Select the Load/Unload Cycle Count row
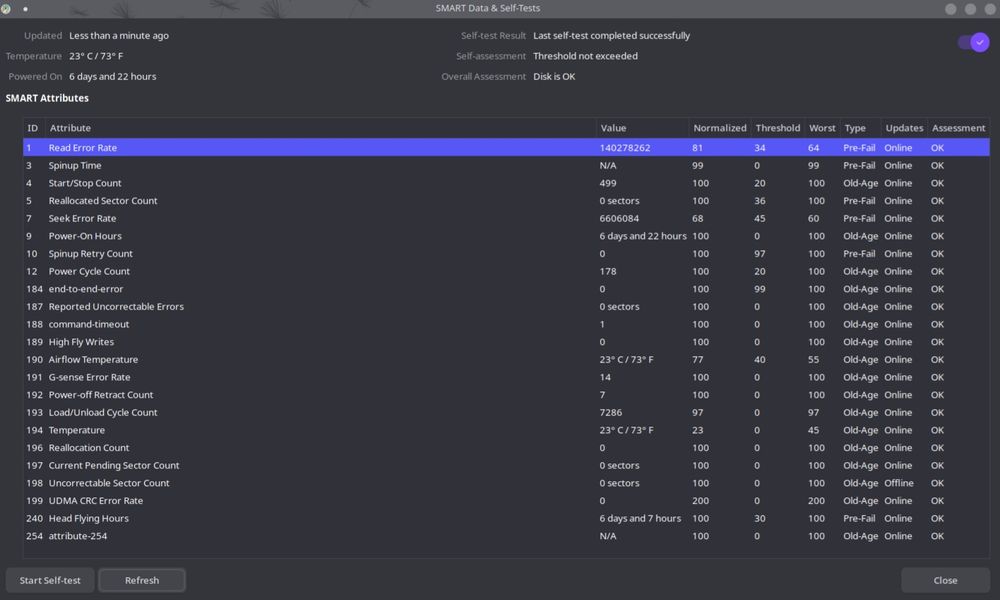Screen dimensions: 1000x600 click(506, 413)
